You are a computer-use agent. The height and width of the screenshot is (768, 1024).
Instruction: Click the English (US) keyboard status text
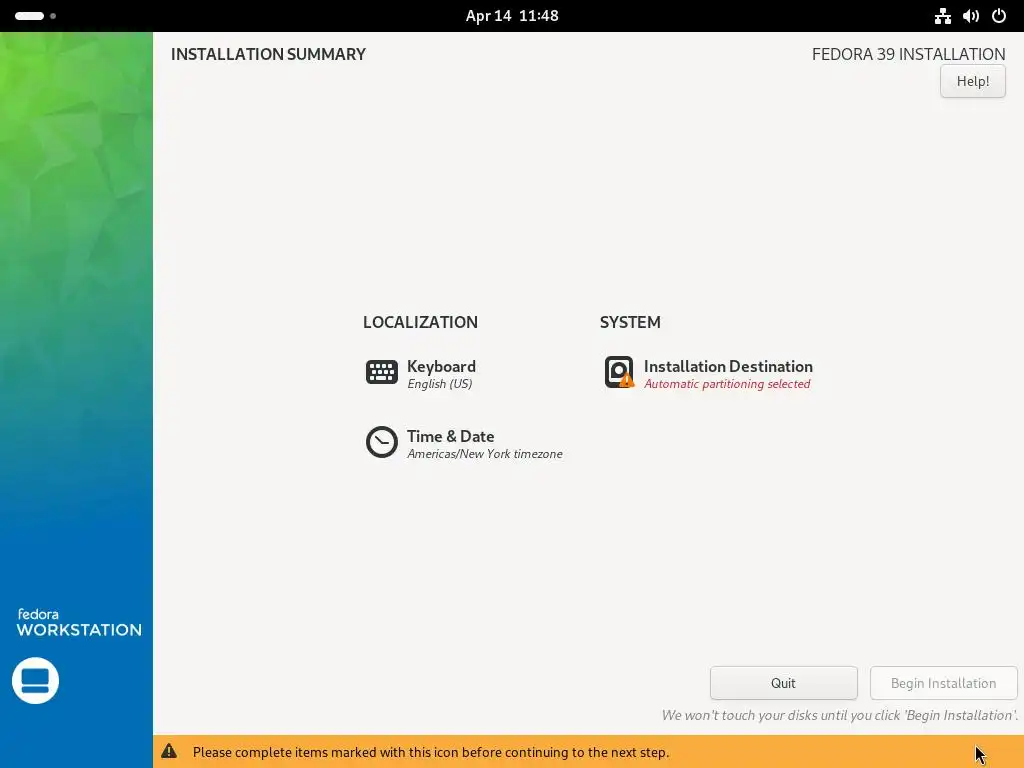[440, 384]
